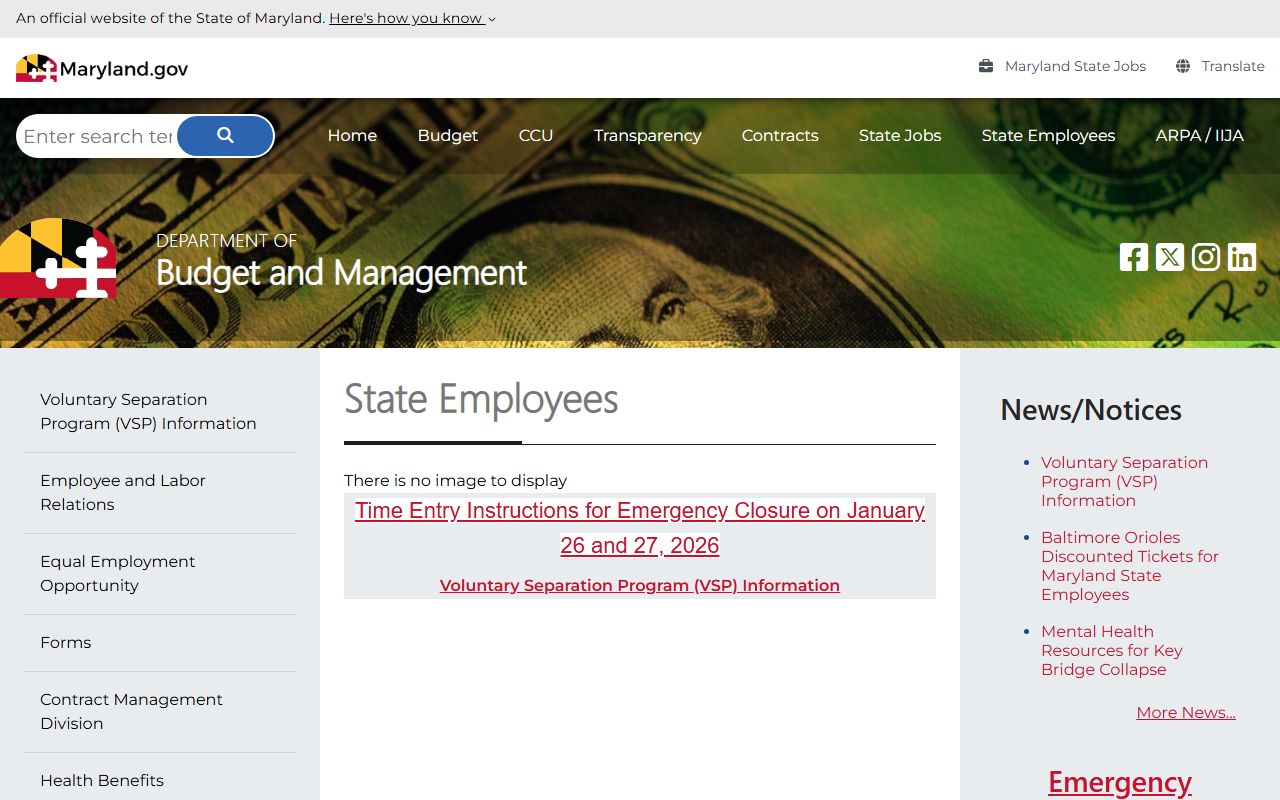
Task: Open News item Voluntary Separation Program (VSP) Information
Action: (1124, 481)
